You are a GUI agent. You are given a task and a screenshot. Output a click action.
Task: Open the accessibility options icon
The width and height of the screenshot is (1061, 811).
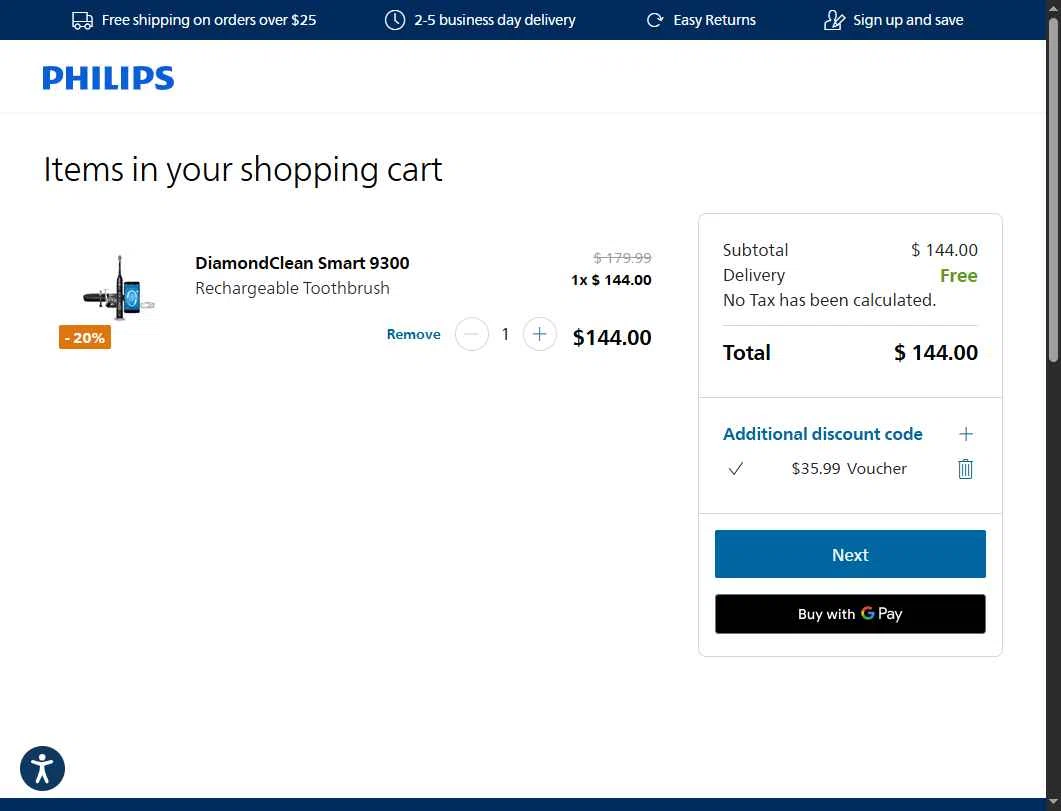pyautogui.click(x=42, y=768)
